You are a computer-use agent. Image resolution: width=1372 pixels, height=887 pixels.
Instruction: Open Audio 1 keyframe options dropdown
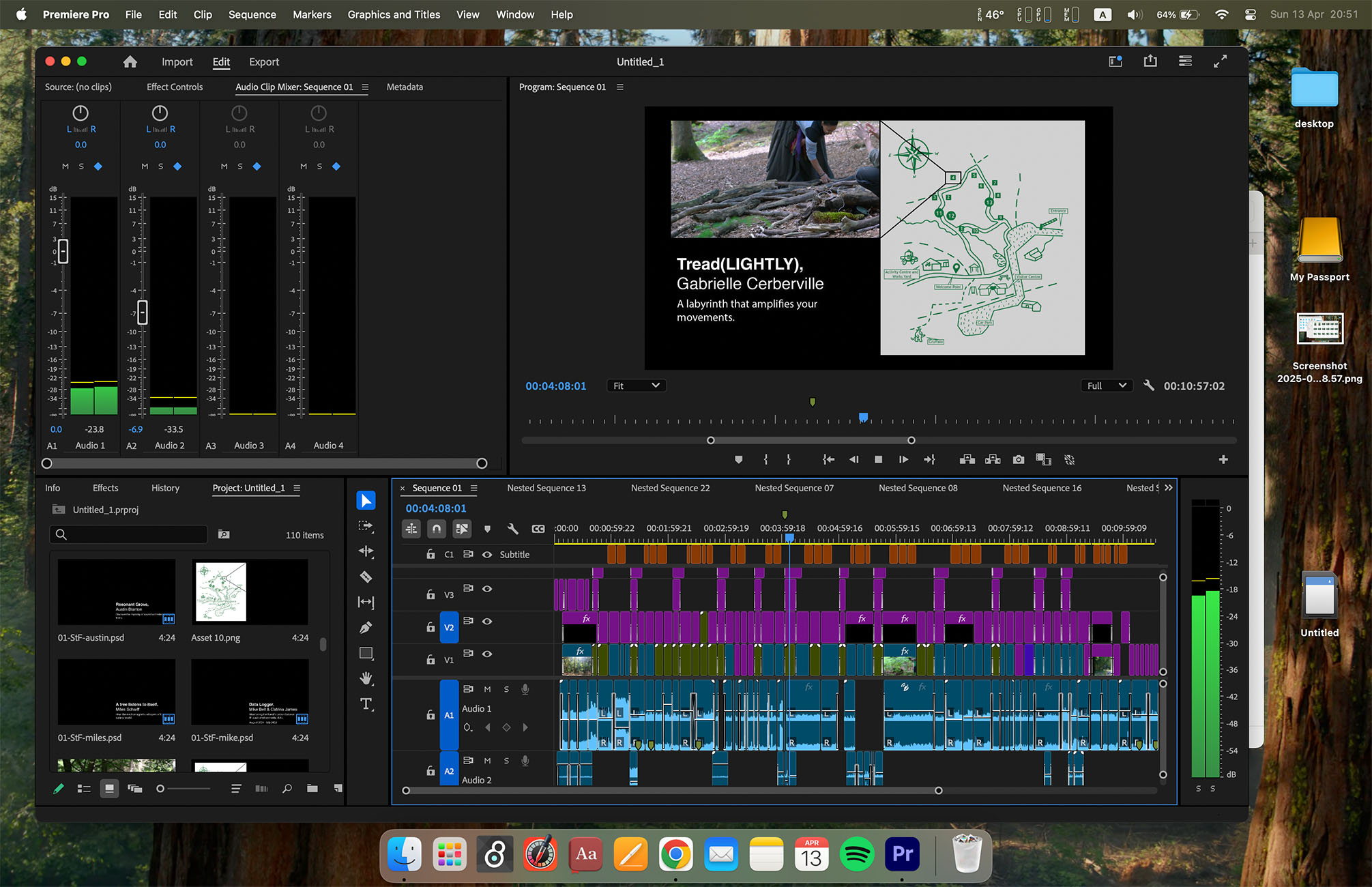(468, 728)
